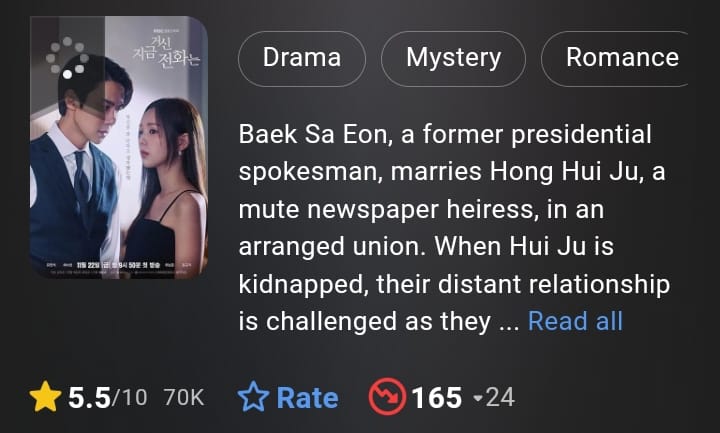Click the Baek Sa Eon plot summary text
The image size is (720, 433).
[454, 228]
